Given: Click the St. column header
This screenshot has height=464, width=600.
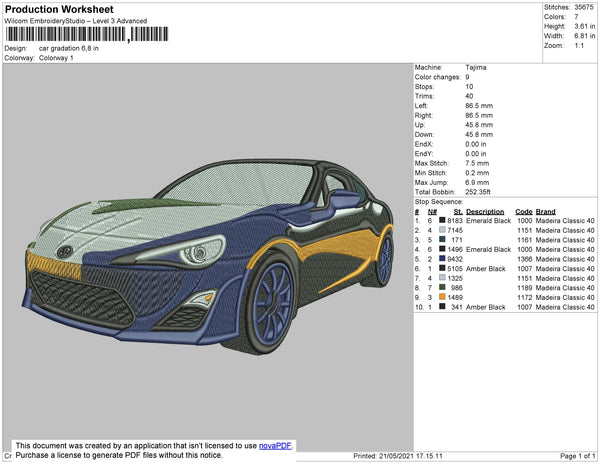Looking at the screenshot, I should tap(457, 212).
